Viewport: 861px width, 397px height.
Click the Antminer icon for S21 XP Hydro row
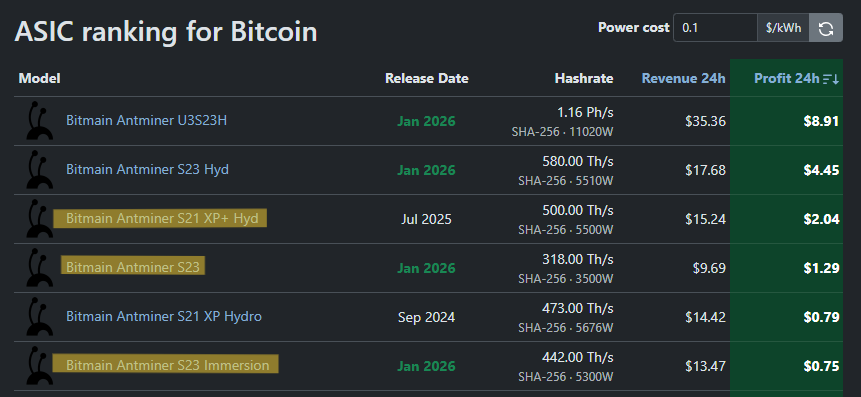point(40,316)
